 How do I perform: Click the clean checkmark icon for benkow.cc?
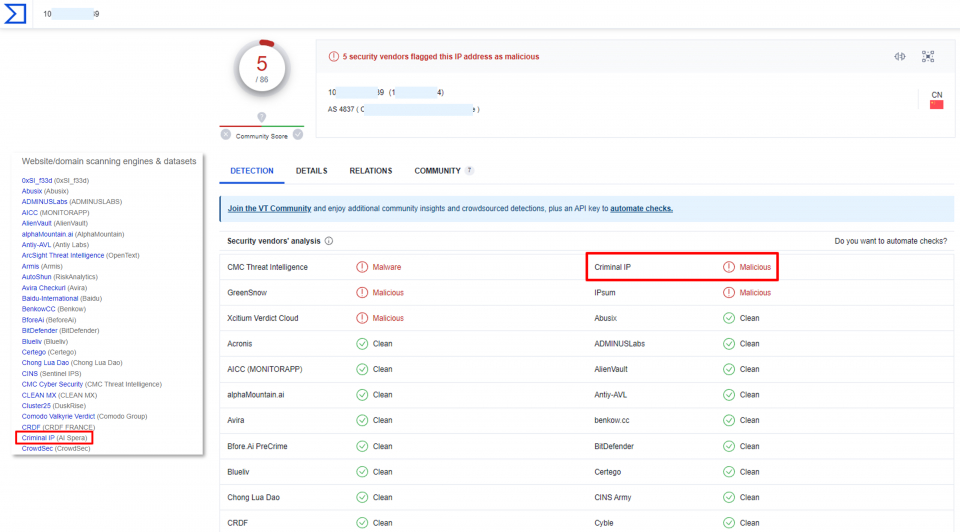pos(729,420)
